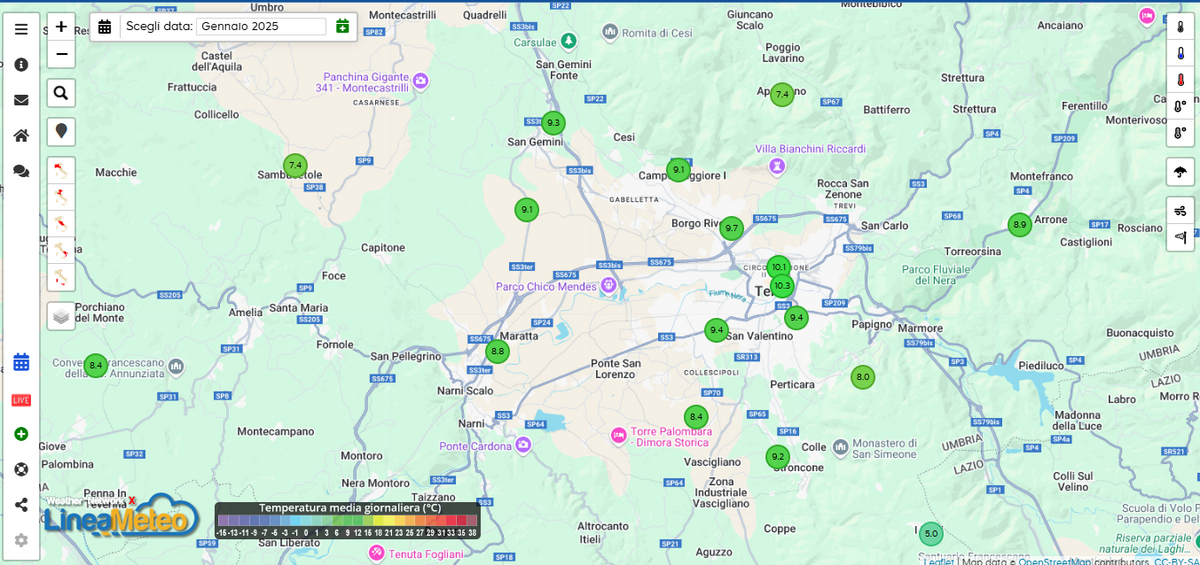
Task: Open the info icon in sidebar
Action: pos(21,64)
